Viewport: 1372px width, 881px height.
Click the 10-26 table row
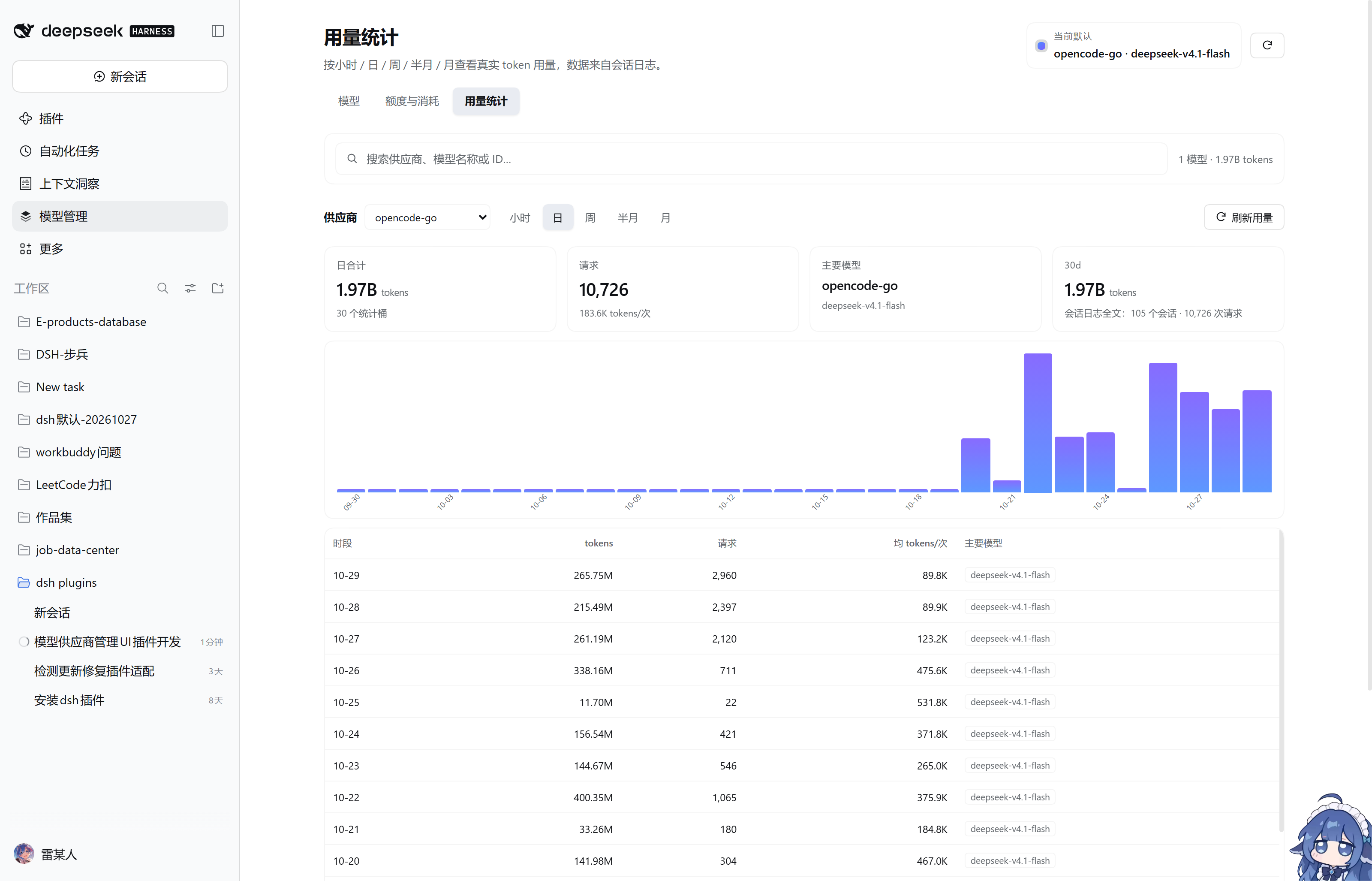(801, 670)
